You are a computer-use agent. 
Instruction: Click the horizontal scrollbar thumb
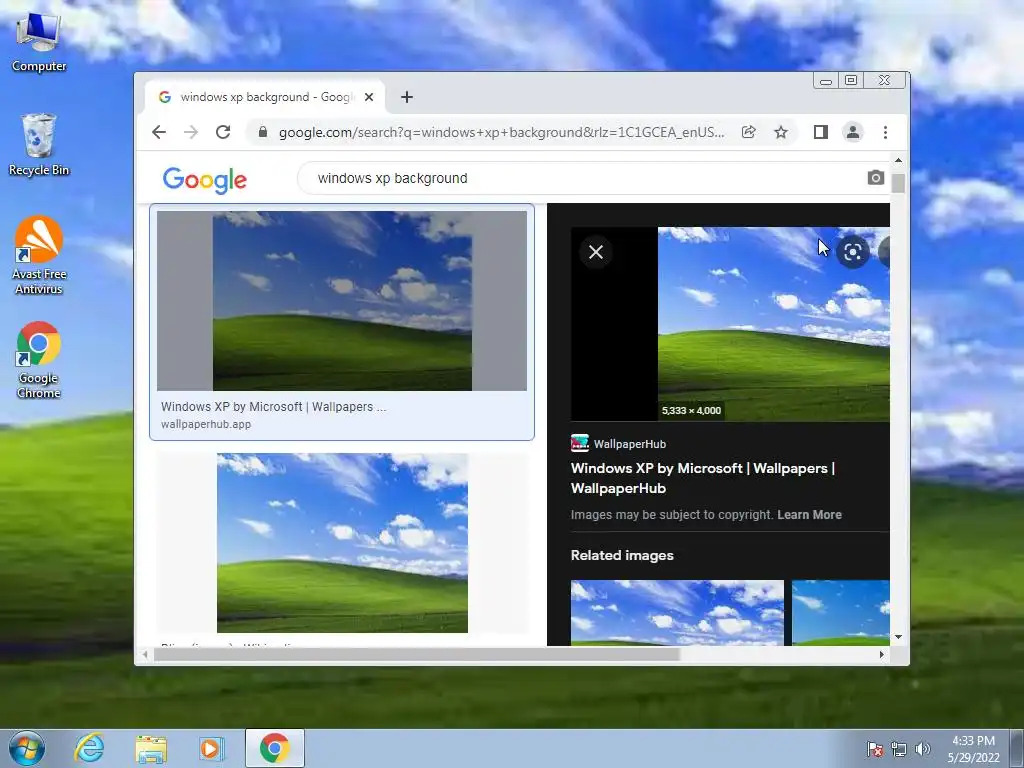point(417,654)
